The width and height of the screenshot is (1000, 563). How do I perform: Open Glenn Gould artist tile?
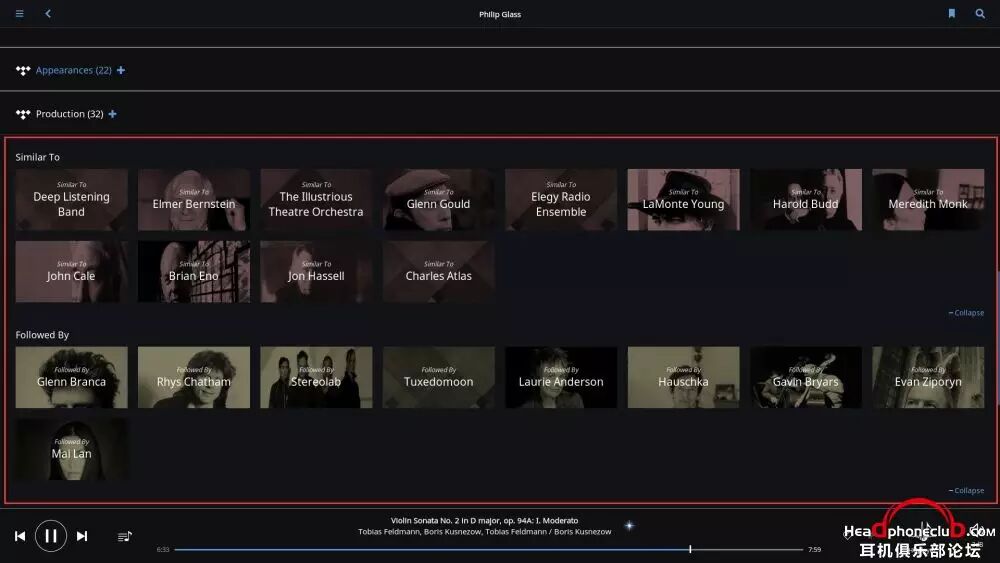pos(439,200)
